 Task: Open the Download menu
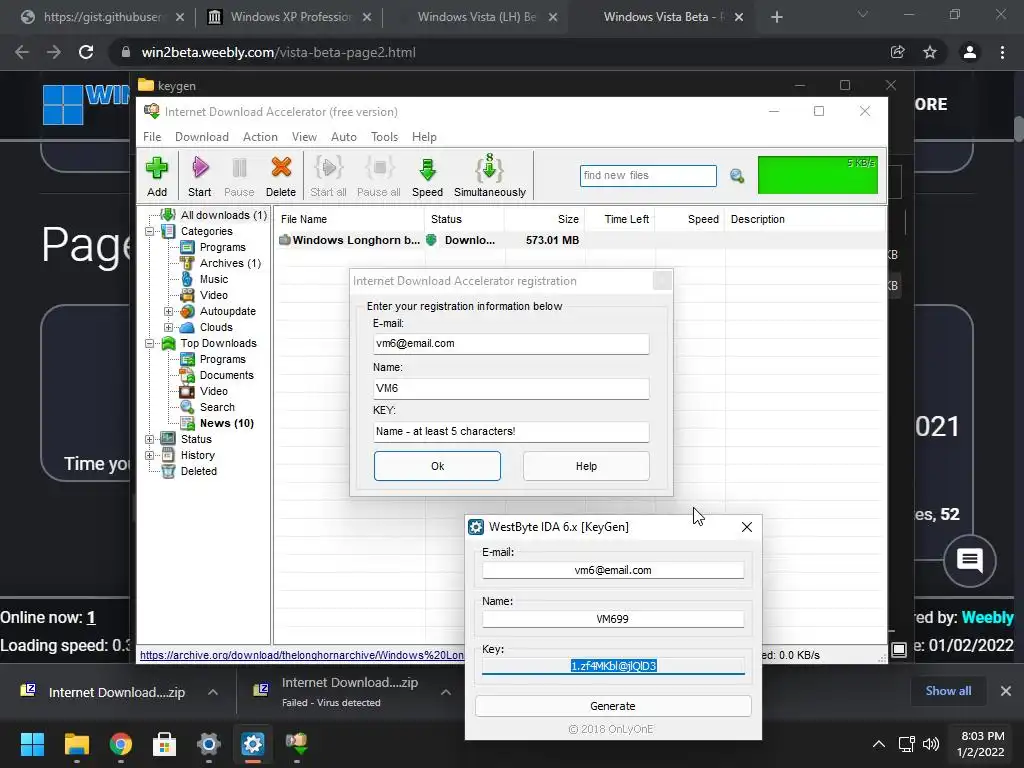(x=202, y=136)
